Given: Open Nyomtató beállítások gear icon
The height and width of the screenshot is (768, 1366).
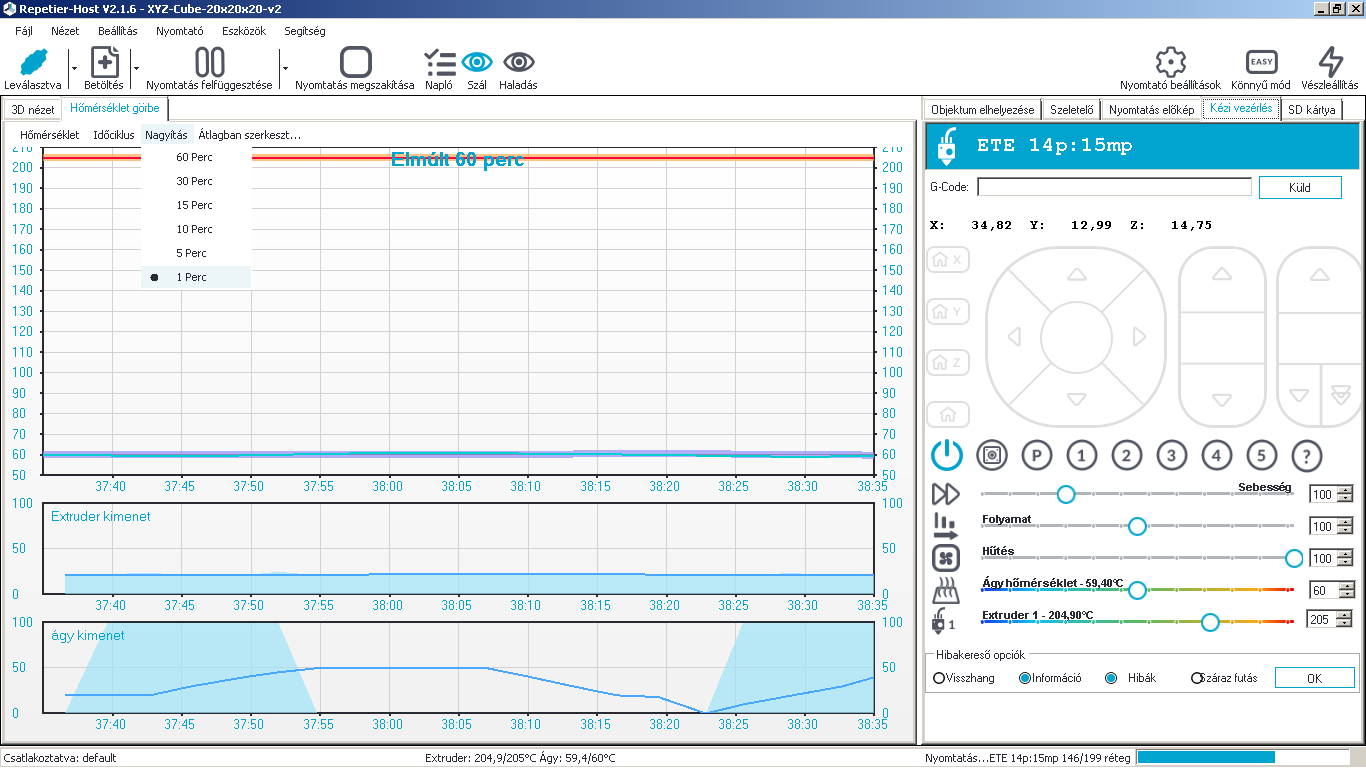Looking at the screenshot, I should 1170,63.
